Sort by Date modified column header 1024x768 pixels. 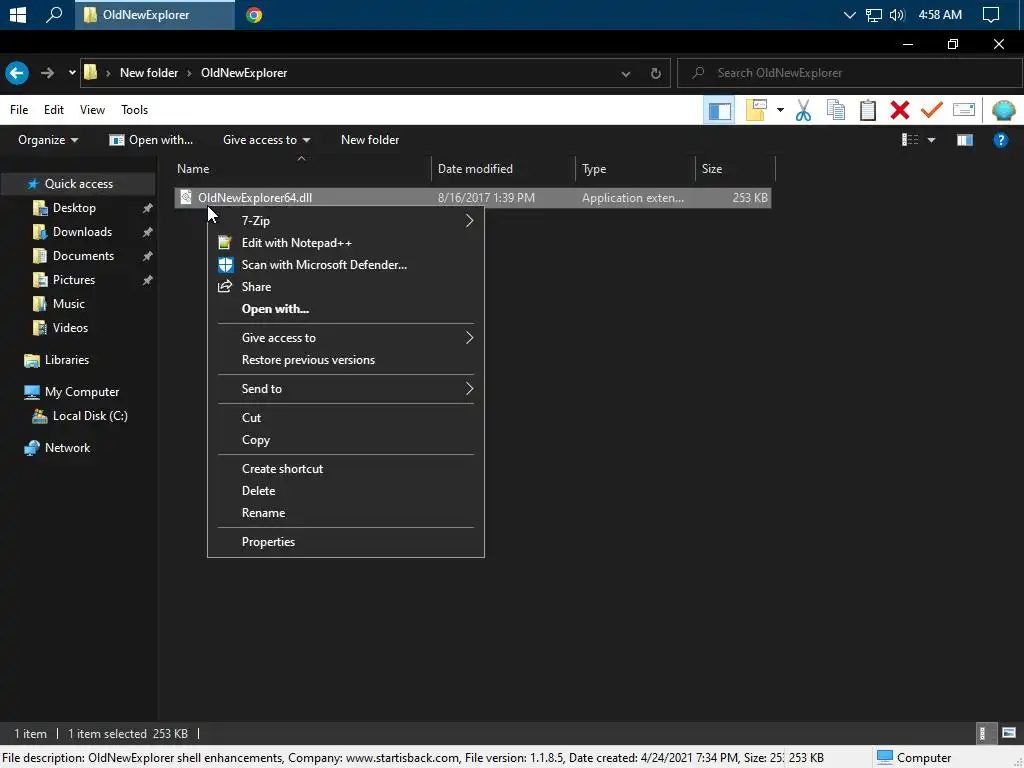(503, 168)
